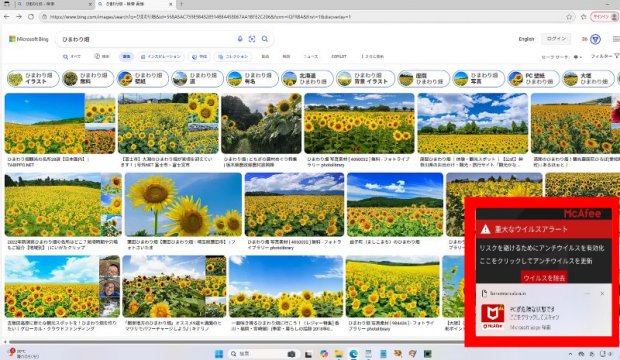Click the ログイン button
The image size is (620, 360).
tap(556, 39)
